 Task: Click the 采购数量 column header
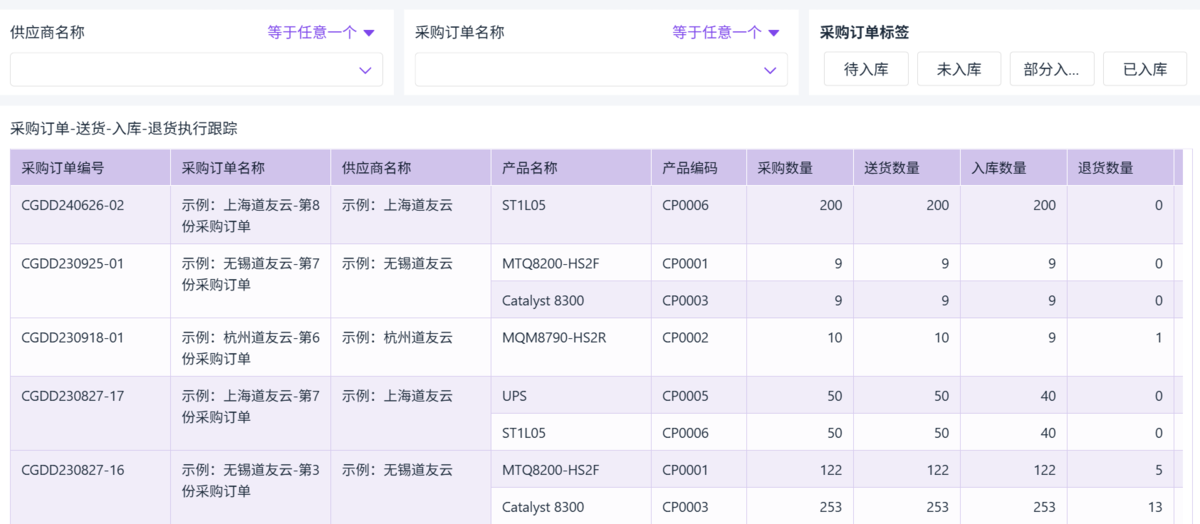pos(800,168)
